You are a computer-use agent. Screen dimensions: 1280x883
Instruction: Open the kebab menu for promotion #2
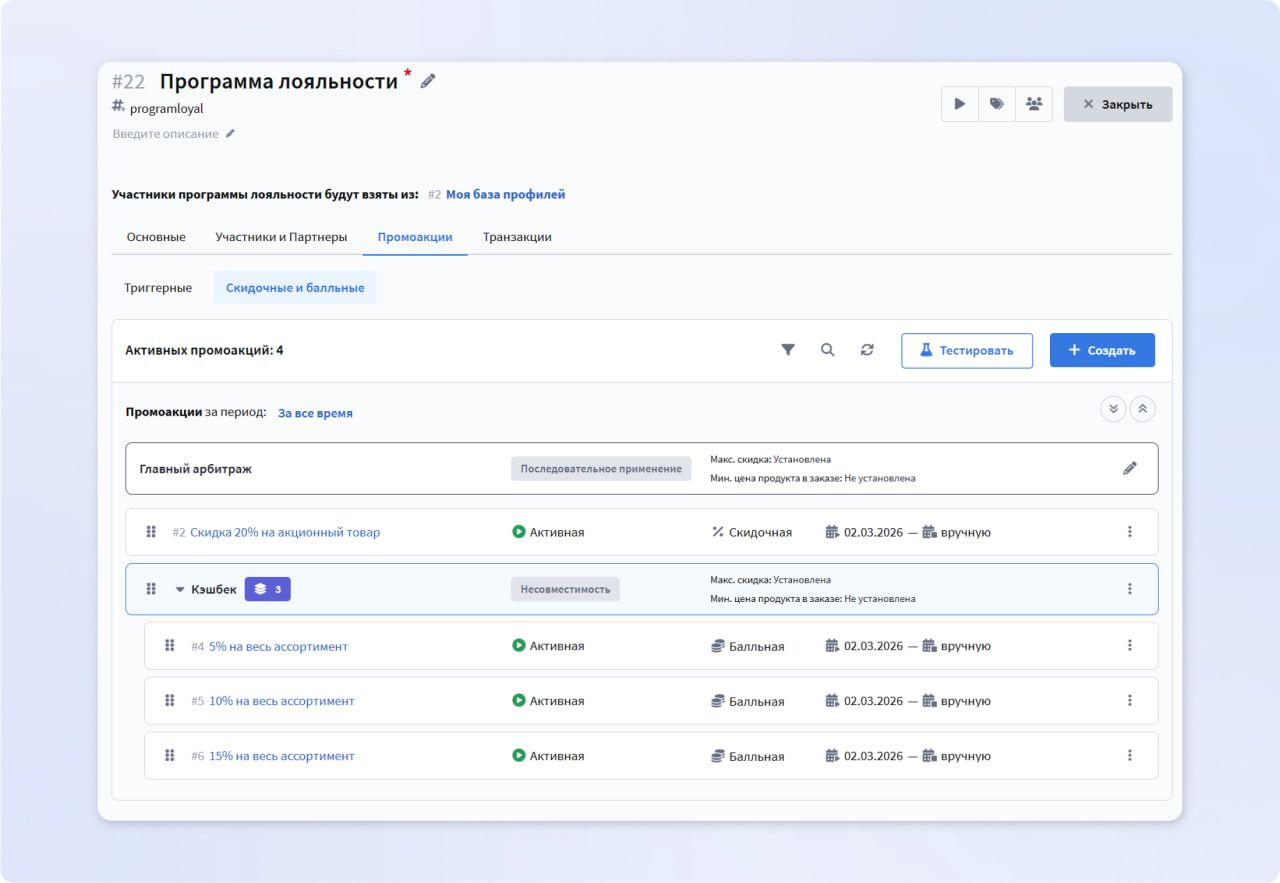(x=1130, y=531)
